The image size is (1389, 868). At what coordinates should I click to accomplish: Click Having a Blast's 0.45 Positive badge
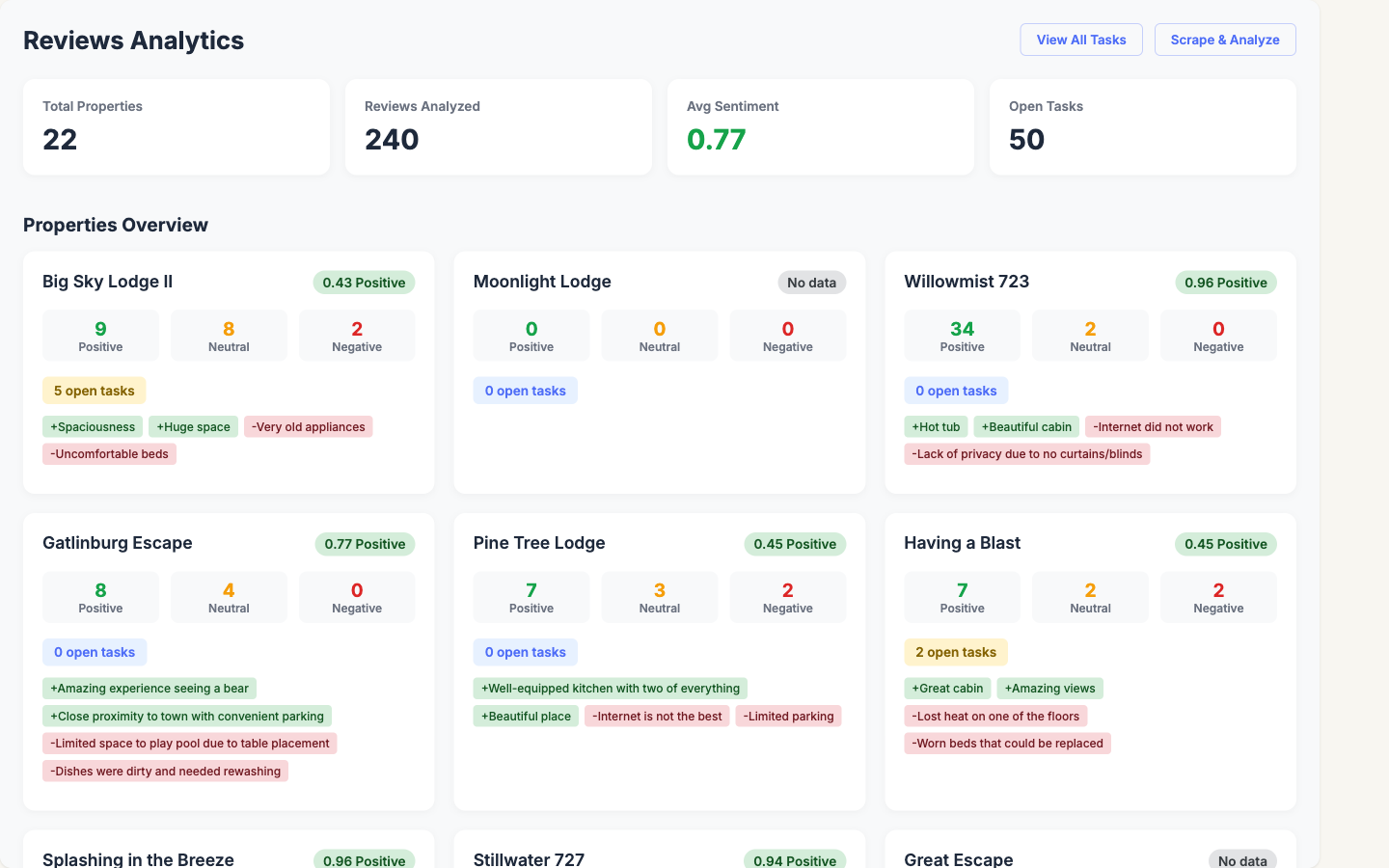tap(1226, 544)
